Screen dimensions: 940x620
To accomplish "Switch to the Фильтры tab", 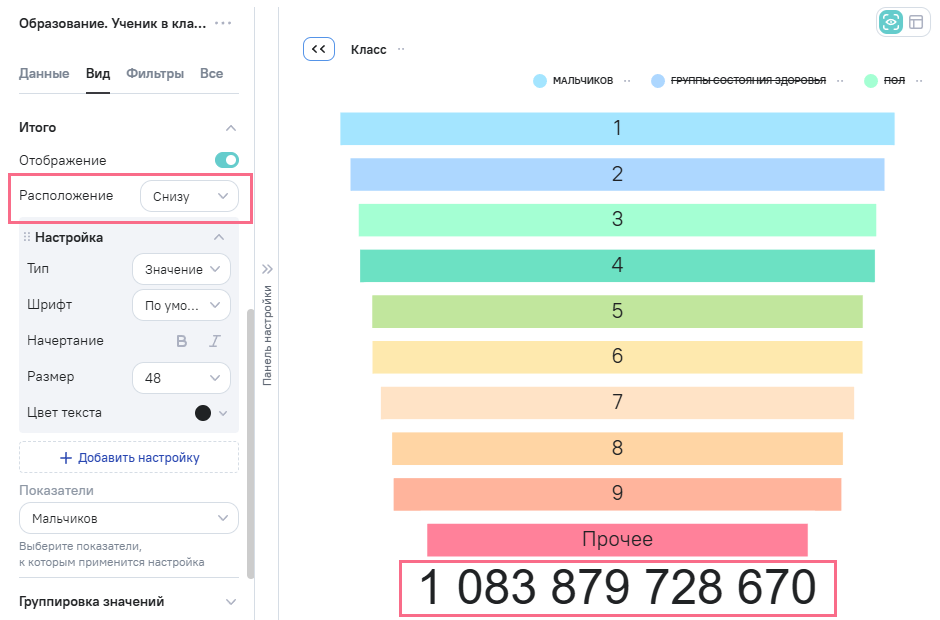I will [x=155, y=73].
